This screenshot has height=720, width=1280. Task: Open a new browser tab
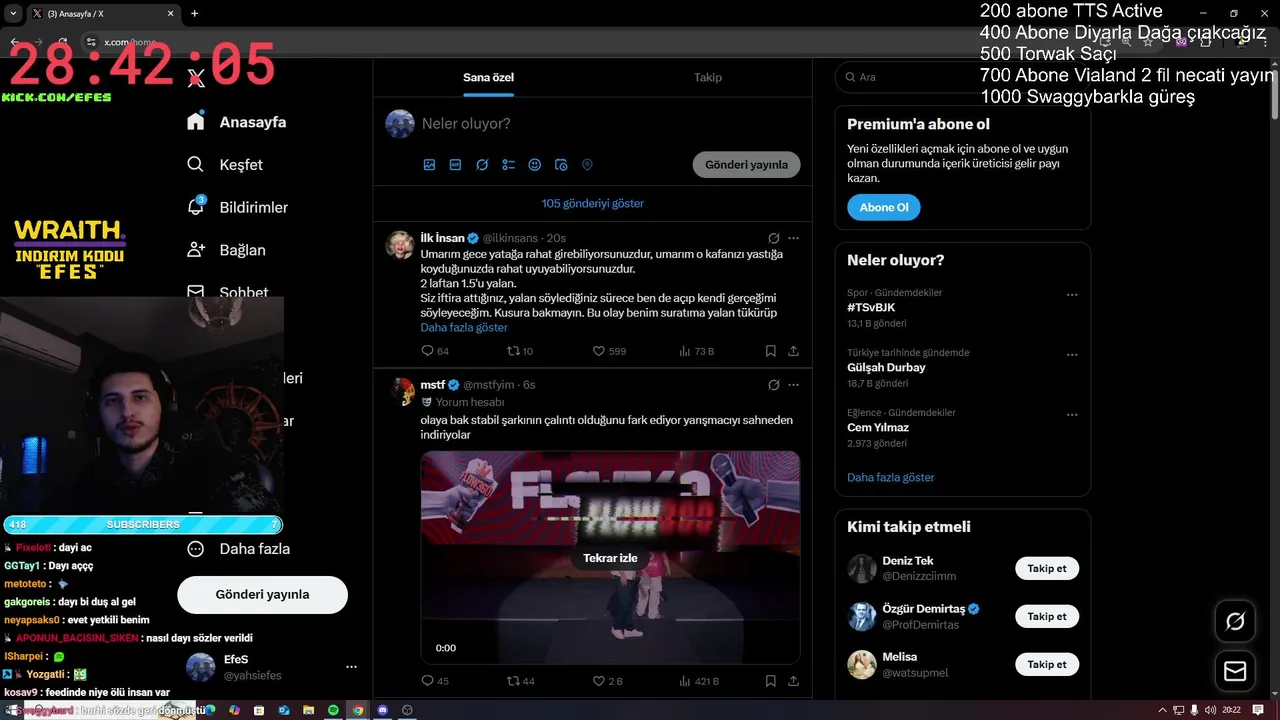194,13
